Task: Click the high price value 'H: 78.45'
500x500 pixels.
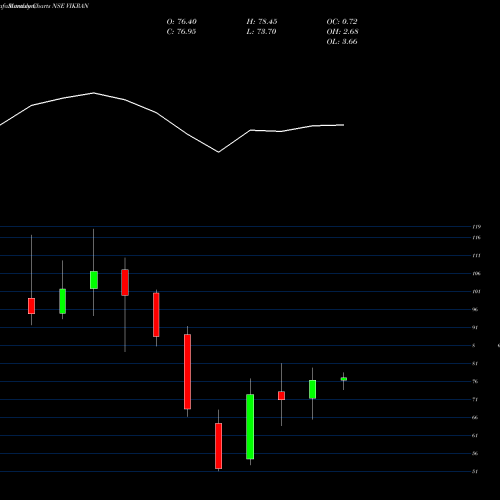Action: tap(262, 22)
